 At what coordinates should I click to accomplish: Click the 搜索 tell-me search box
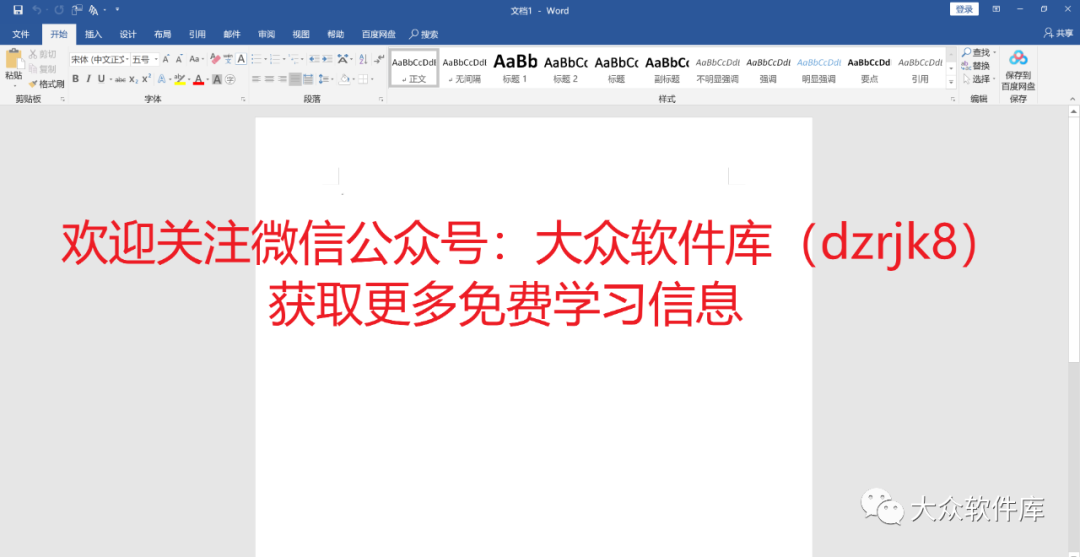point(424,34)
